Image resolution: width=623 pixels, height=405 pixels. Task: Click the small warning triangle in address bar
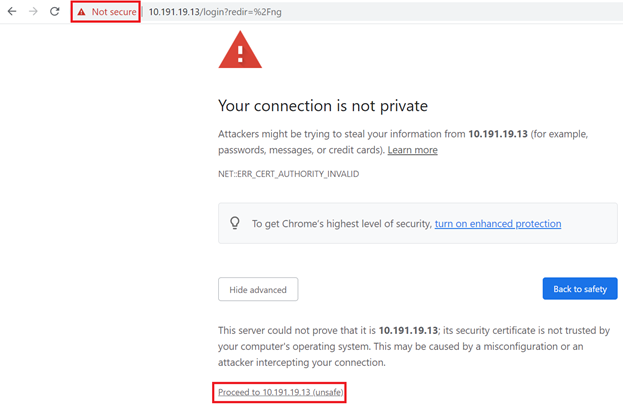point(82,12)
